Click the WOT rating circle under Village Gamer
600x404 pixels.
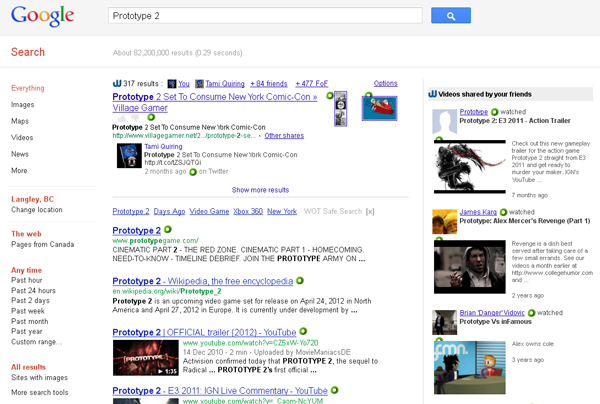click(x=151, y=117)
